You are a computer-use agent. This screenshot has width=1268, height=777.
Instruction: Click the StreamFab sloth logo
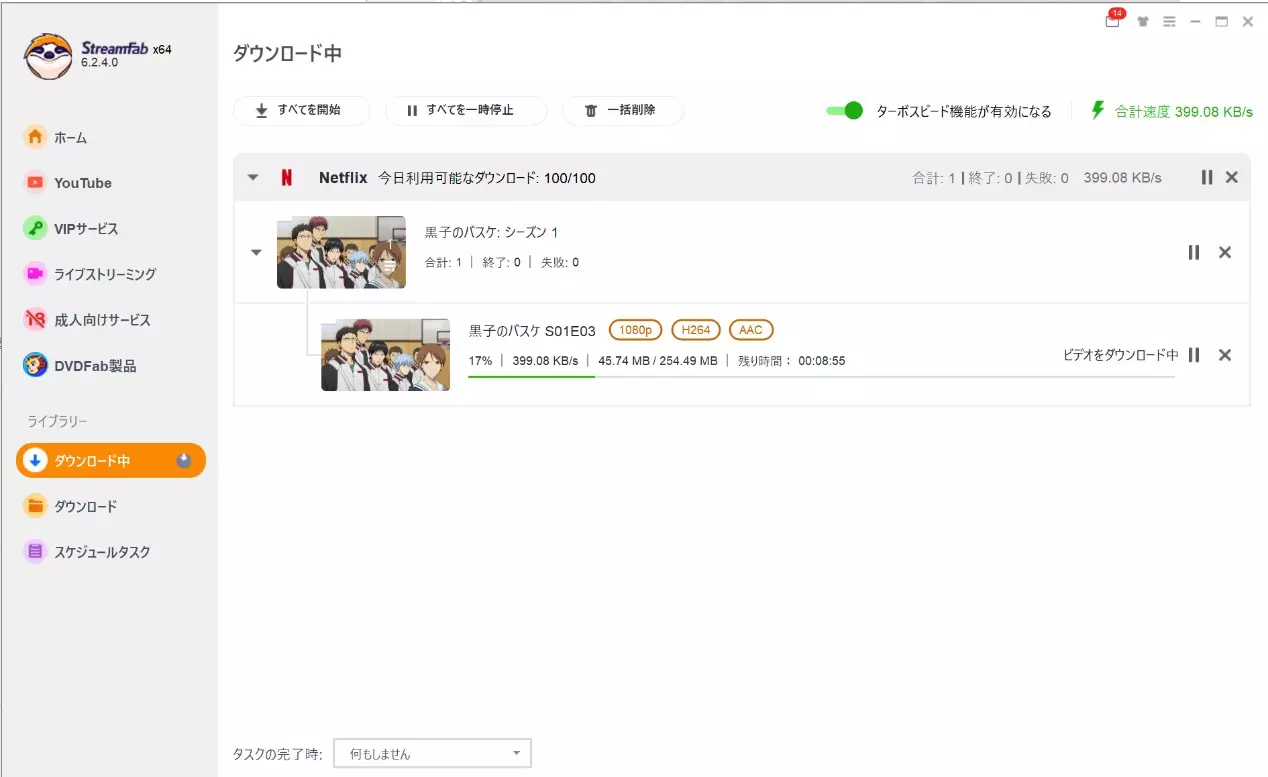47,57
